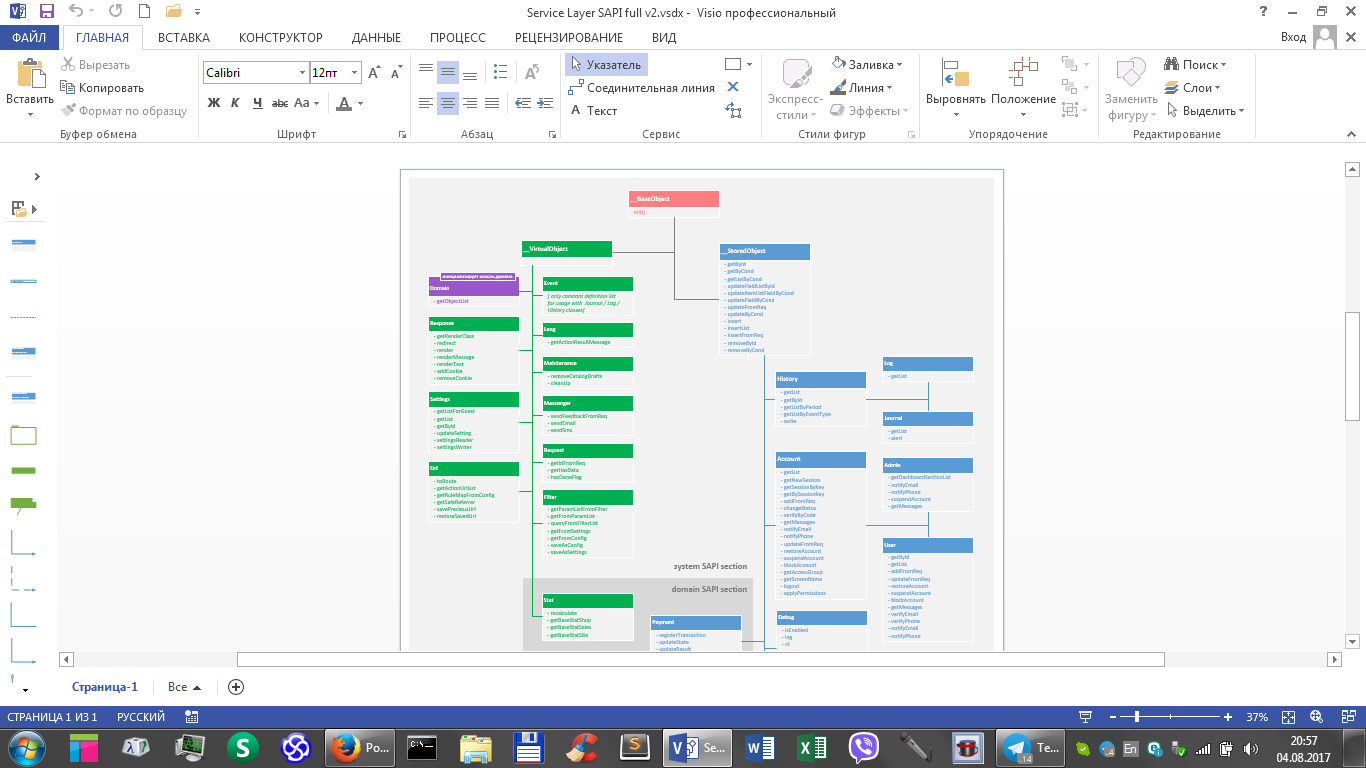Open Word from the taskbar
This screenshot has height=768, width=1366.
(x=759, y=748)
